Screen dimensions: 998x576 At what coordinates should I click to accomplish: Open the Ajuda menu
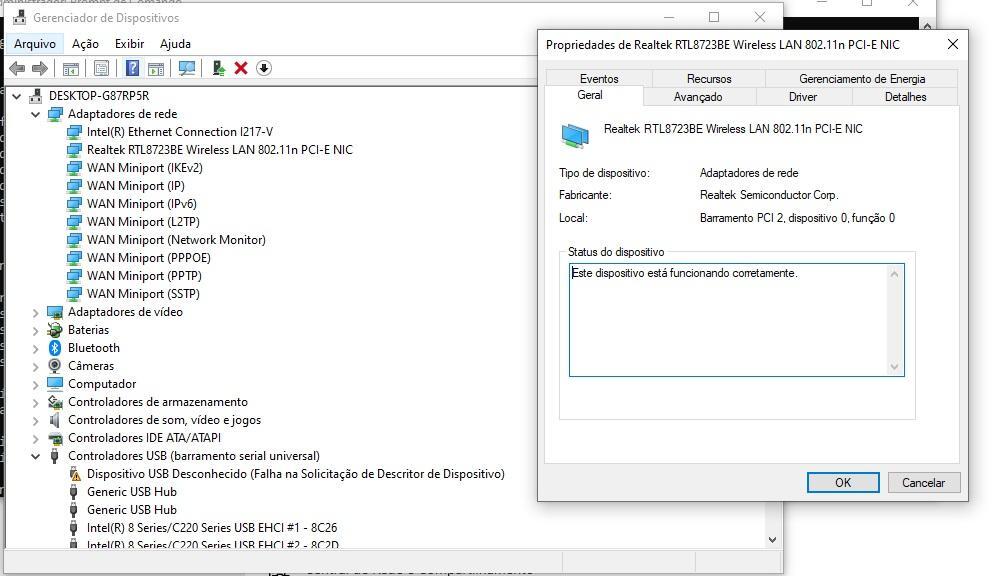[175, 44]
